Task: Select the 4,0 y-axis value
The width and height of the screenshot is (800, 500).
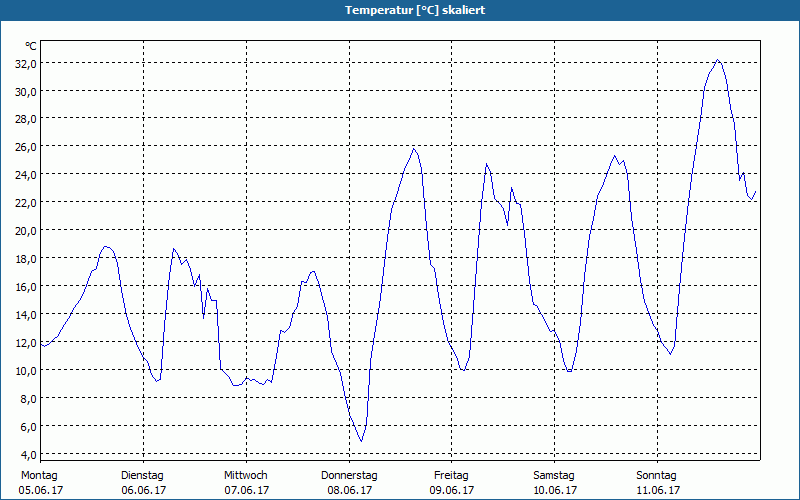Action: [28, 455]
